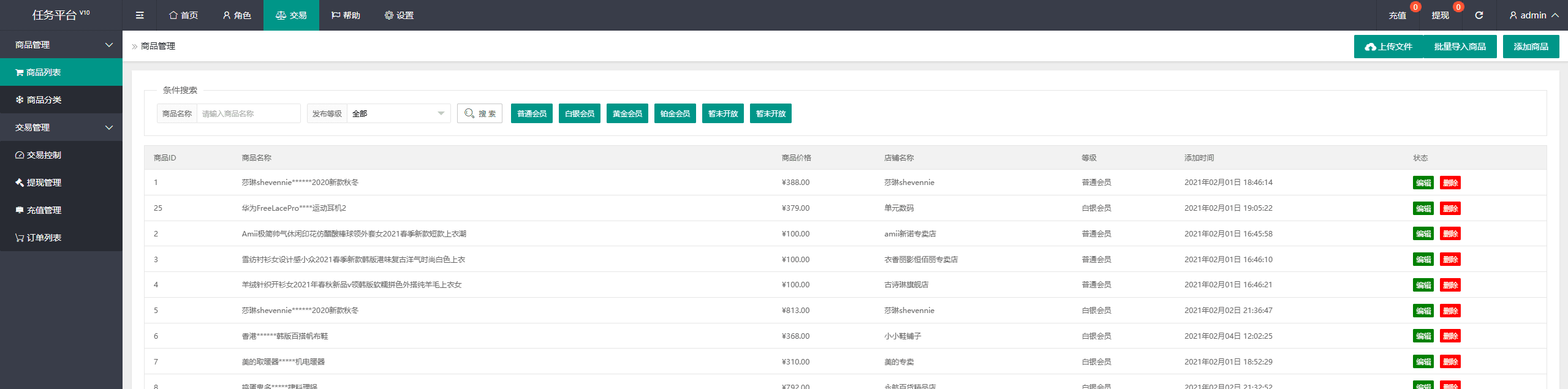Click the 单元数码 store name cell
This screenshot has width=1568, height=389.
click(x=899, y=208)
